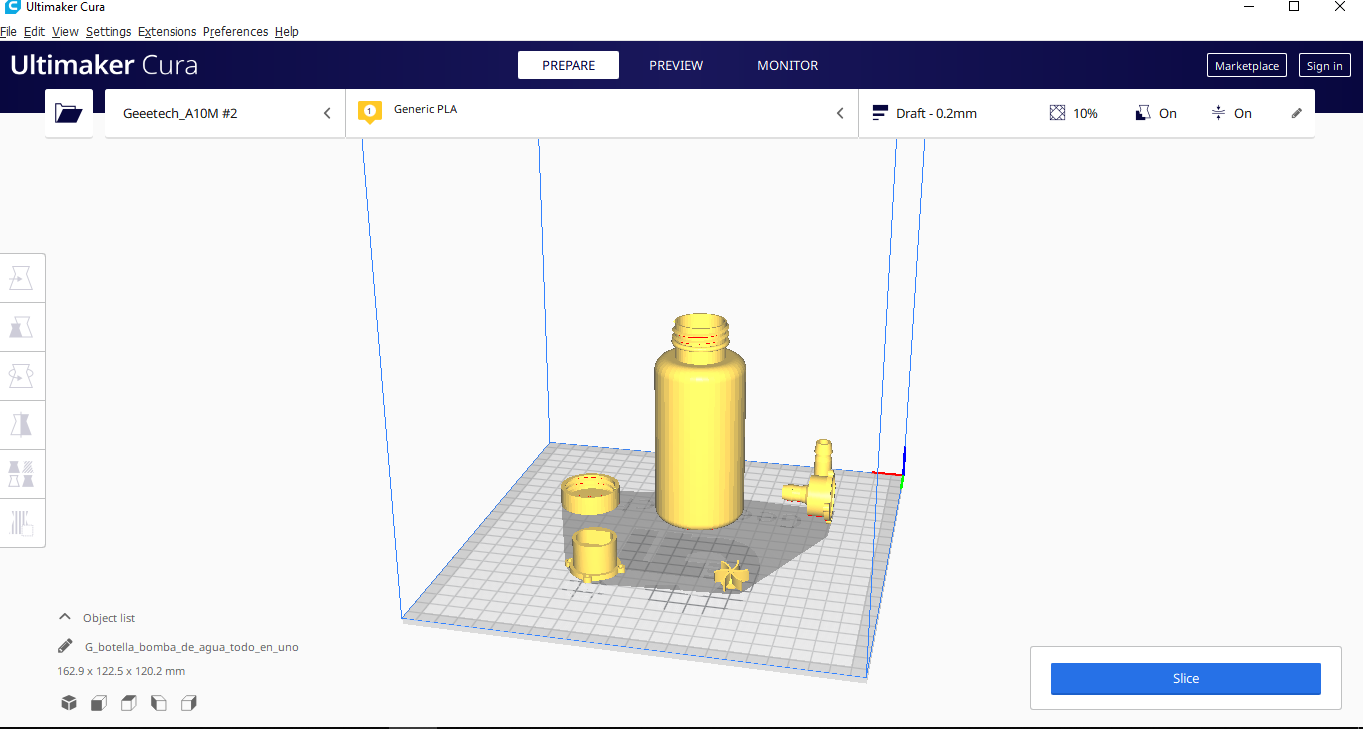Select the impeller model on build plate
The width and height of the screenshot is (1363, 729).
coord(731,574)
